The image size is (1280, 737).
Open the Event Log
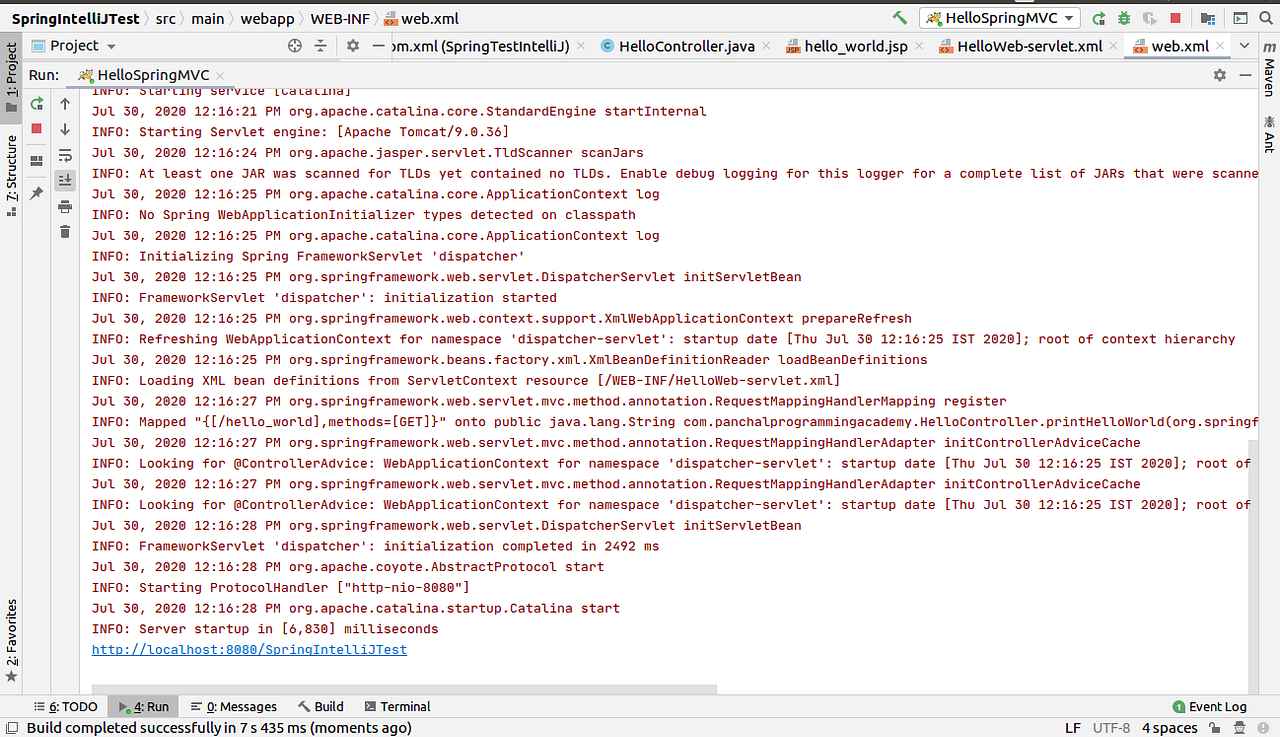tap(1210, 706)
